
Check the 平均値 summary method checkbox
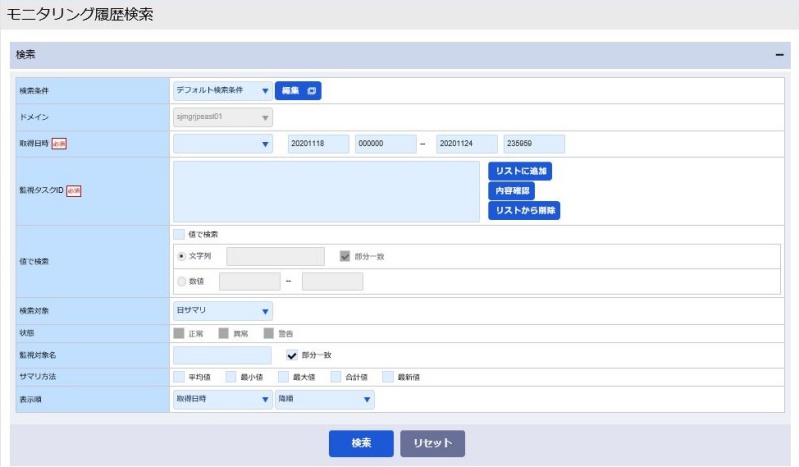coord(179,377)
